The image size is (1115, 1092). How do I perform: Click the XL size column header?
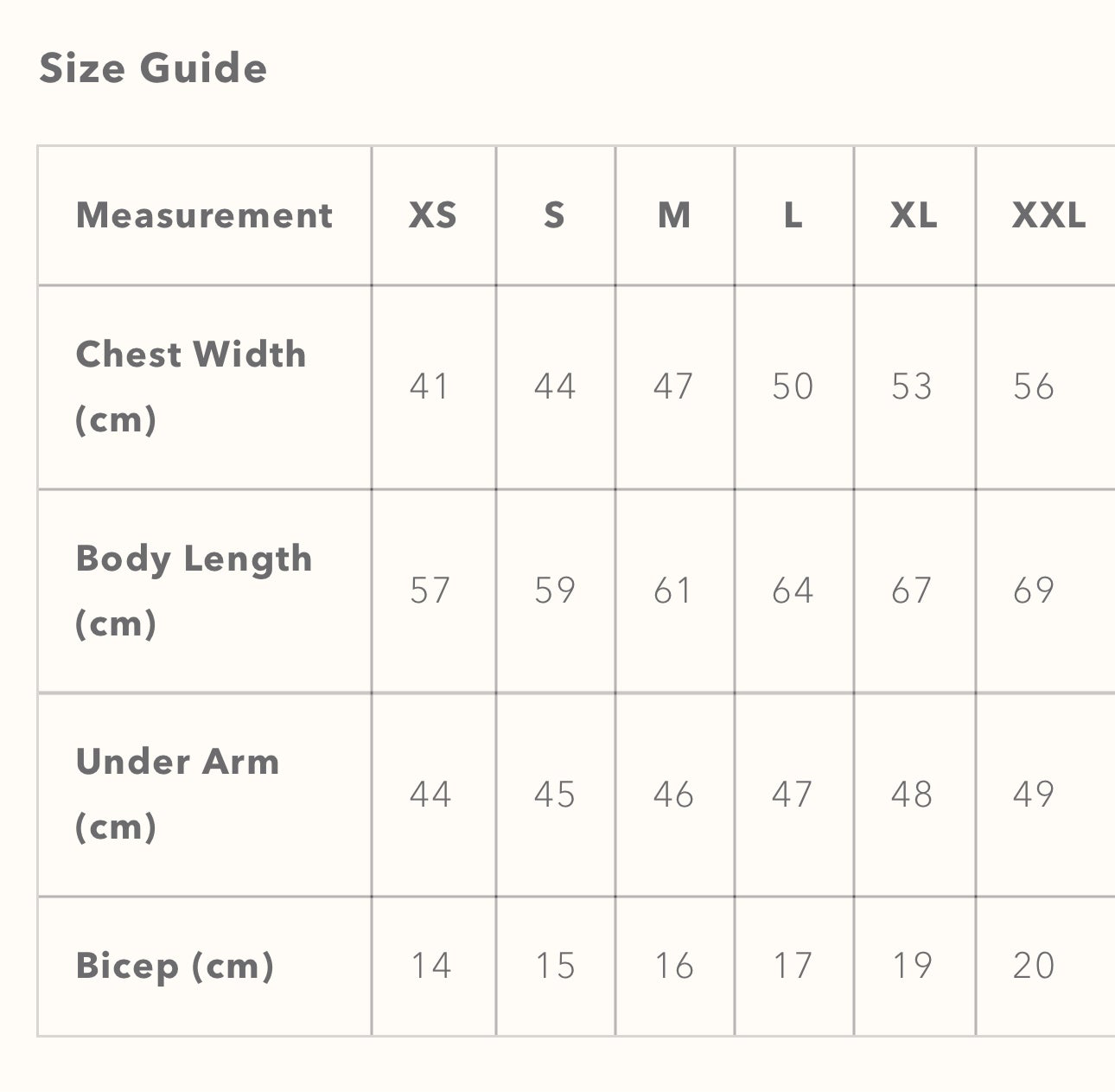pyautogui.click(x=914, y=215)
